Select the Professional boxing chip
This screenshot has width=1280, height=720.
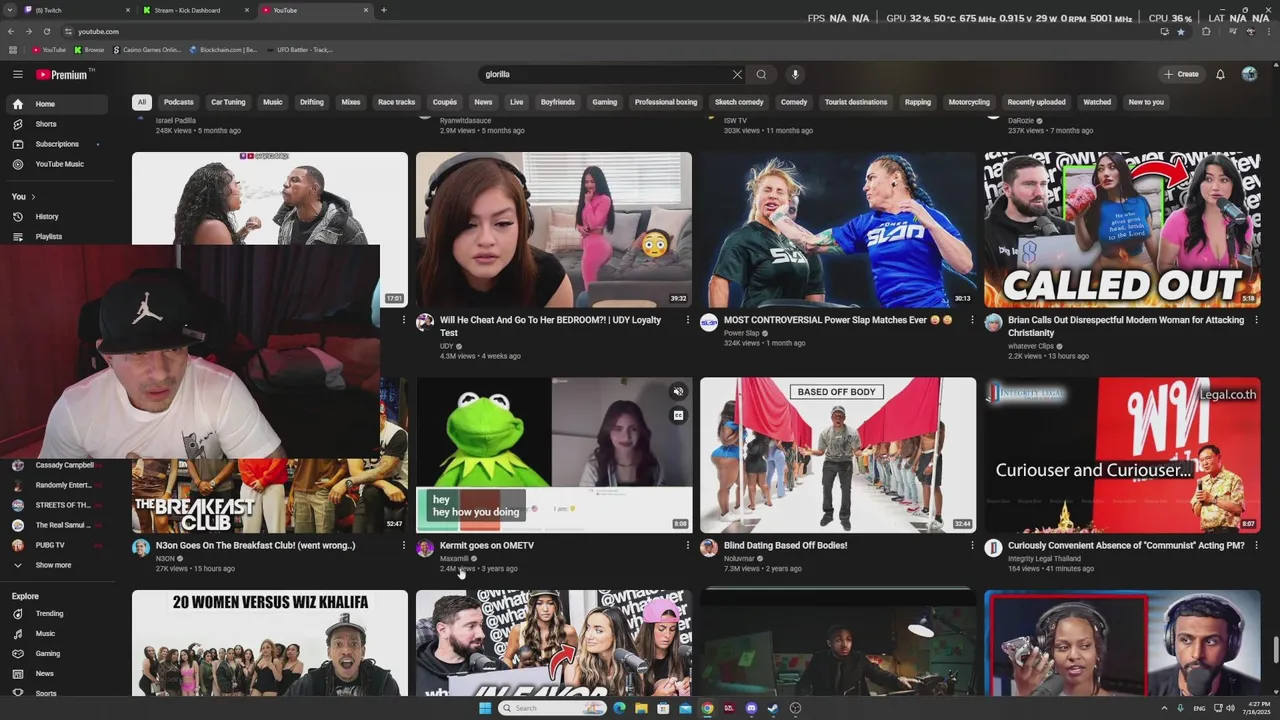click(666, 102)
